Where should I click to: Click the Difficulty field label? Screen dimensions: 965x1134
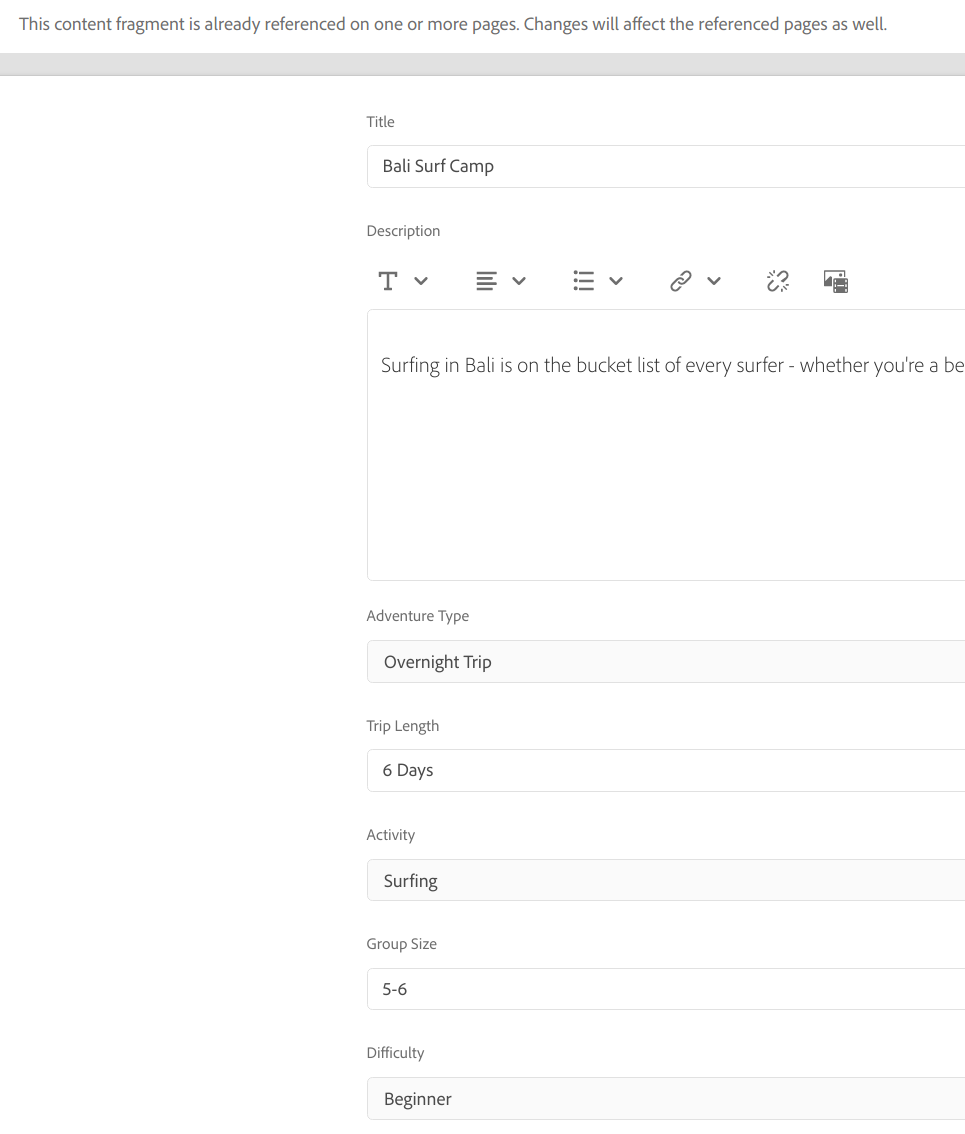click(x=395, y=1053)
